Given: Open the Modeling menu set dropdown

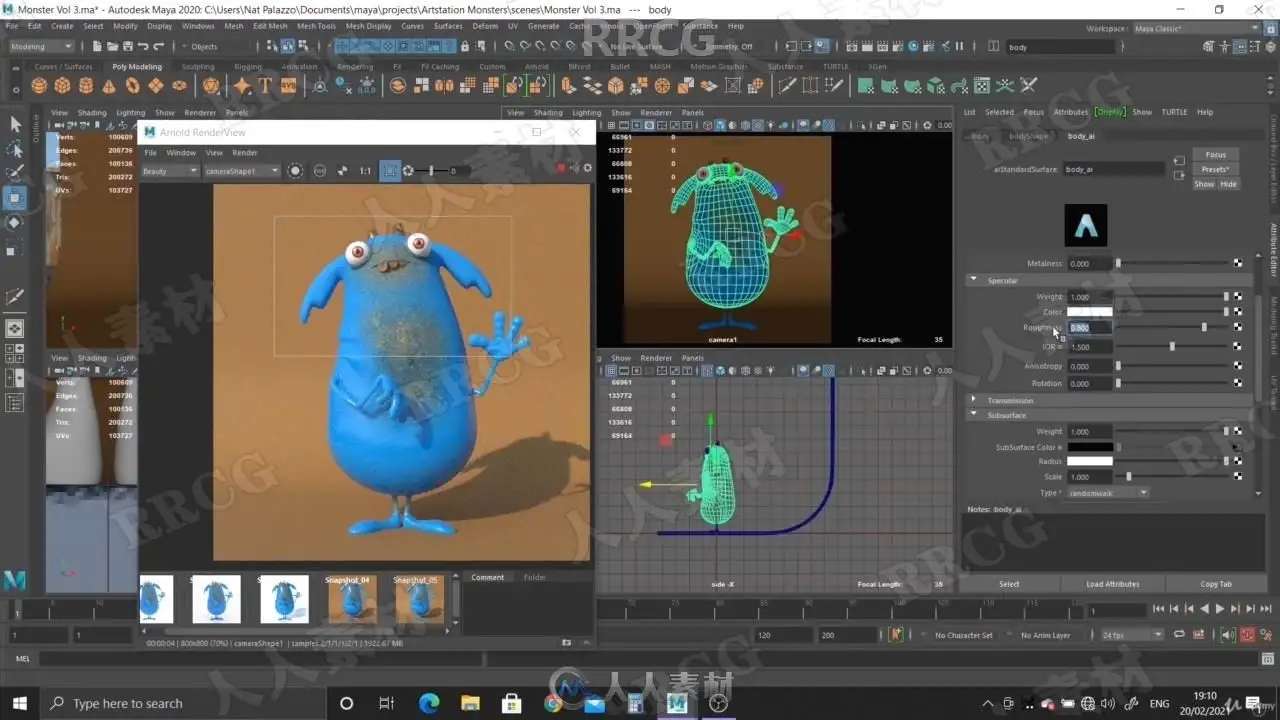Looking at the screenshot, I should click(x=40, y=46).
